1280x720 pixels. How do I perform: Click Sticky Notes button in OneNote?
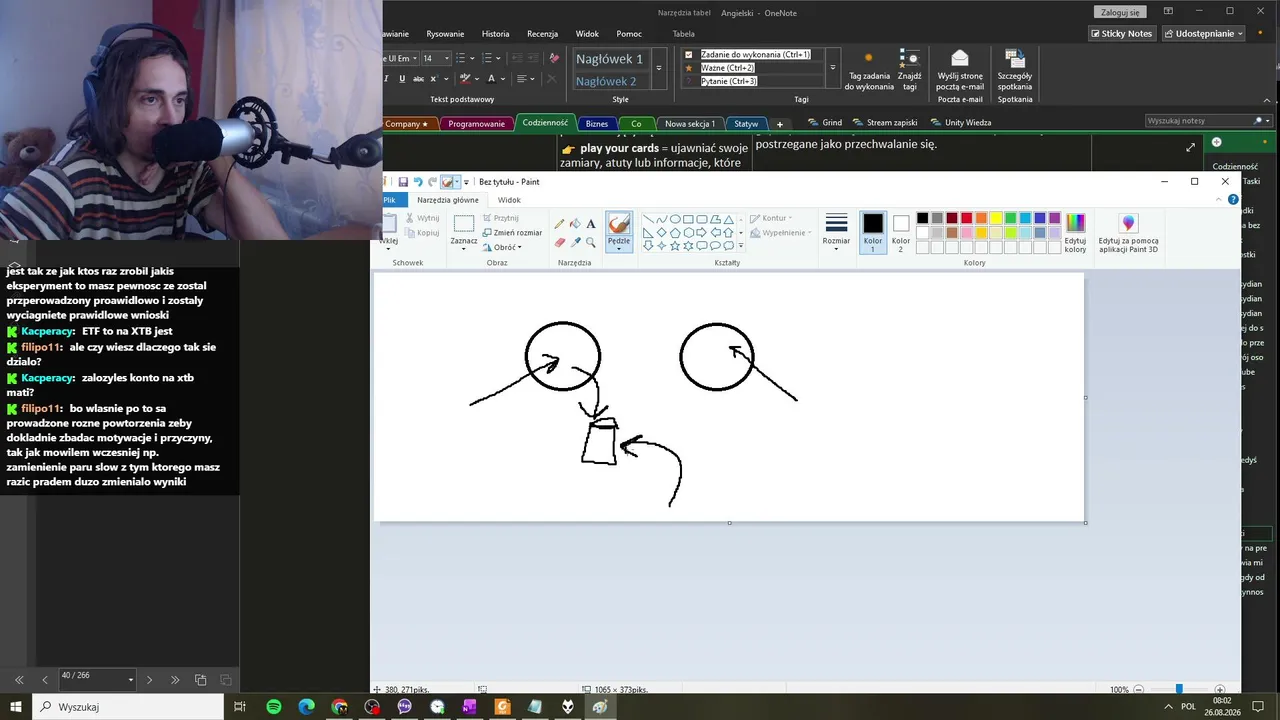[x=1121, y=34]
